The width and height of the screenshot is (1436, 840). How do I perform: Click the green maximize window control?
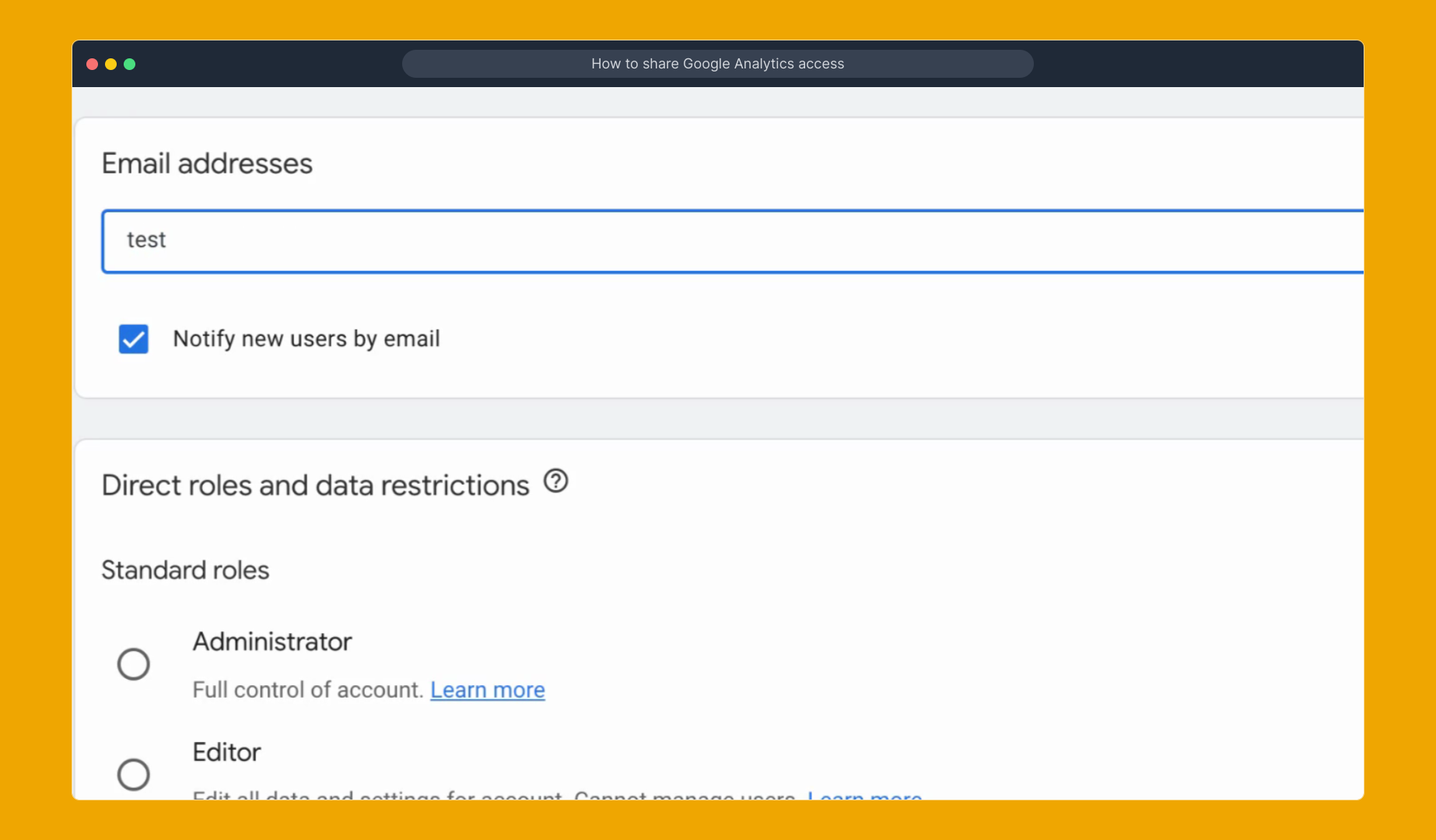[130, 64]
